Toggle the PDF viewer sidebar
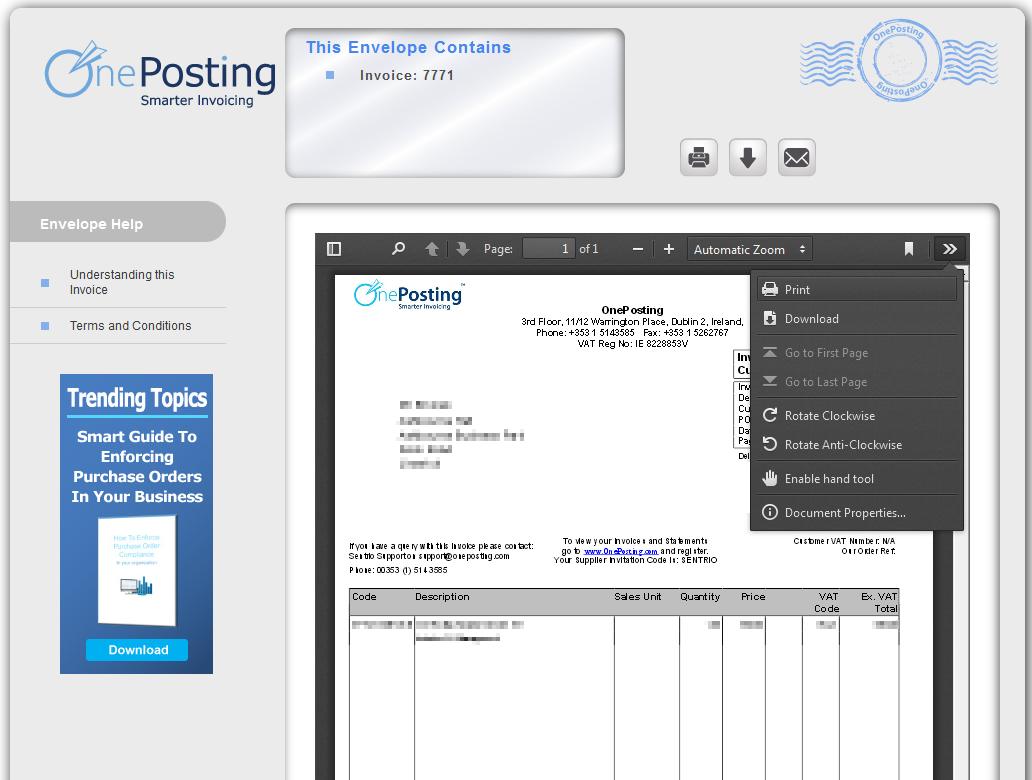This screenshot has width=1032, height=780. [334, 249]
